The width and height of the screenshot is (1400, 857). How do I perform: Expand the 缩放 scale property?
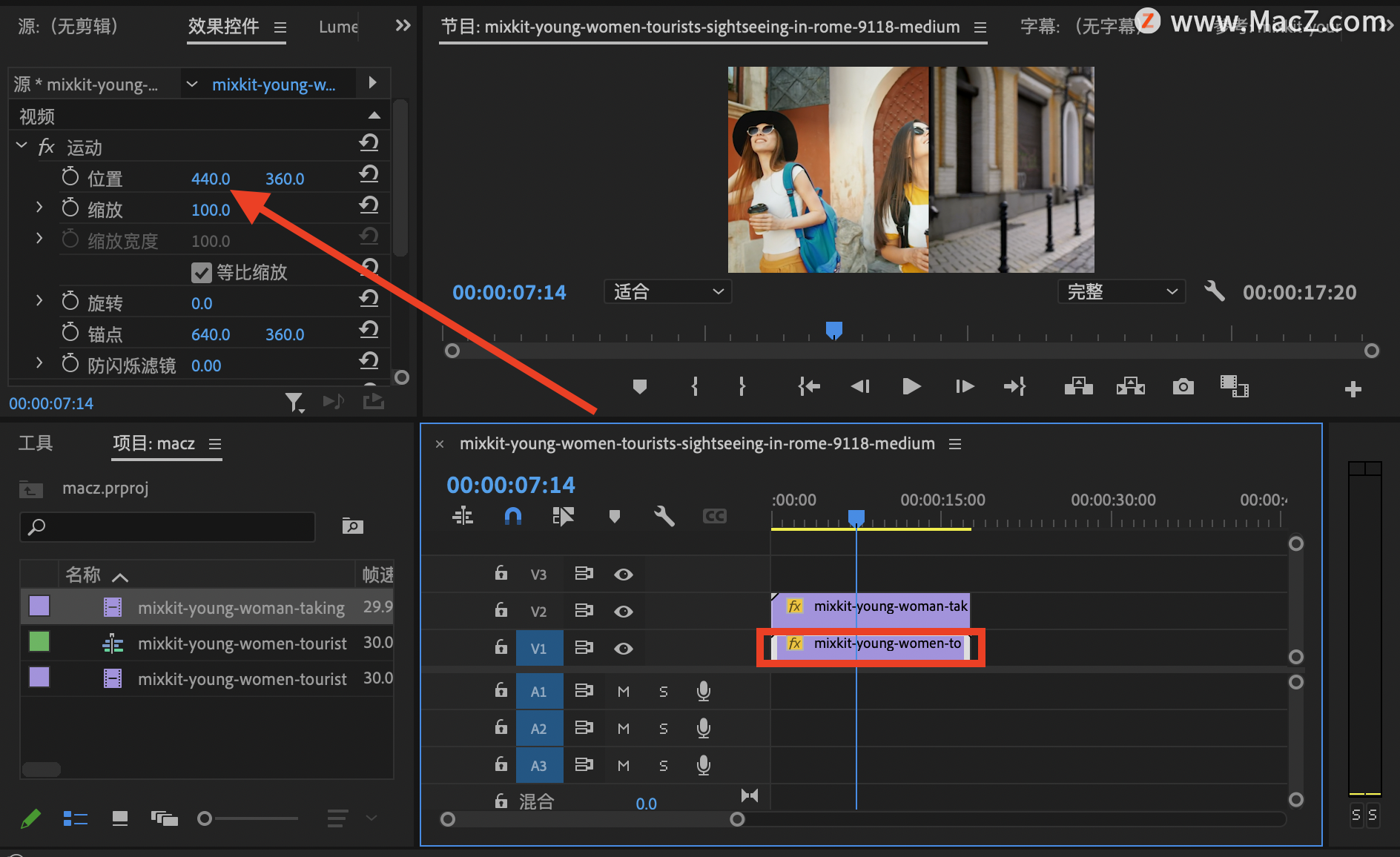click(39, 208)
